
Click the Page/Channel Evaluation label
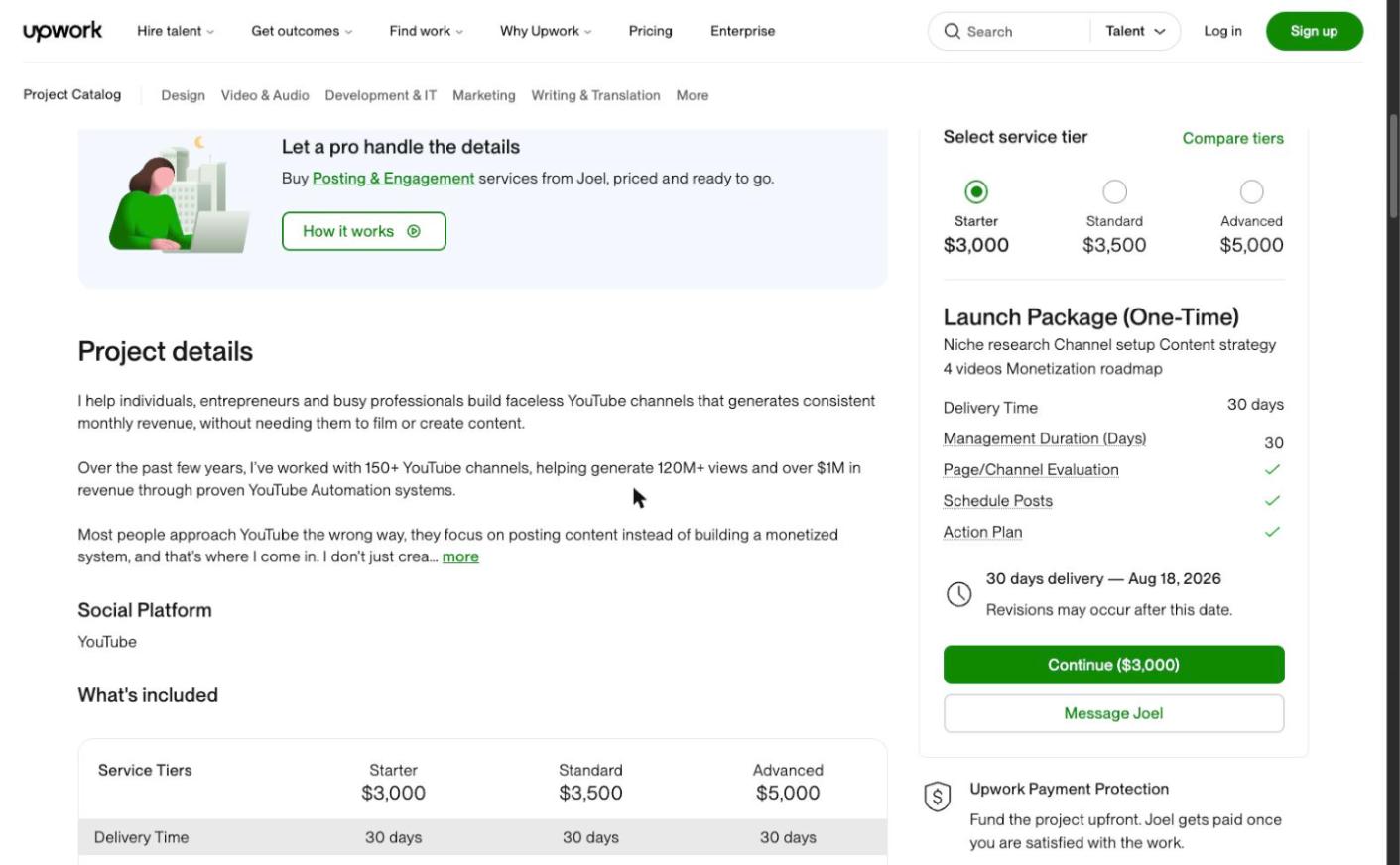pos(1031,469)
